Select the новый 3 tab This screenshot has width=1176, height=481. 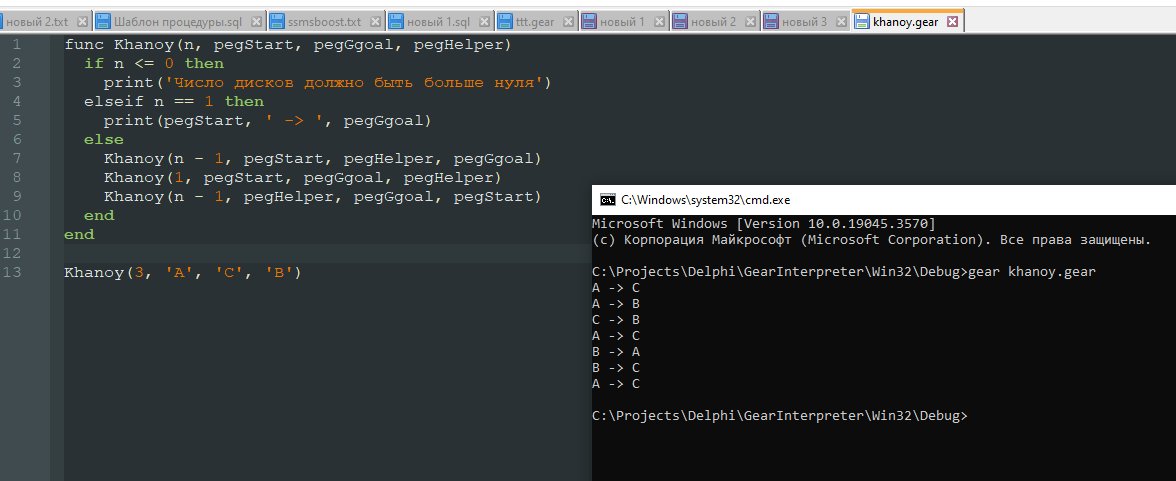[x=804, y=21]
